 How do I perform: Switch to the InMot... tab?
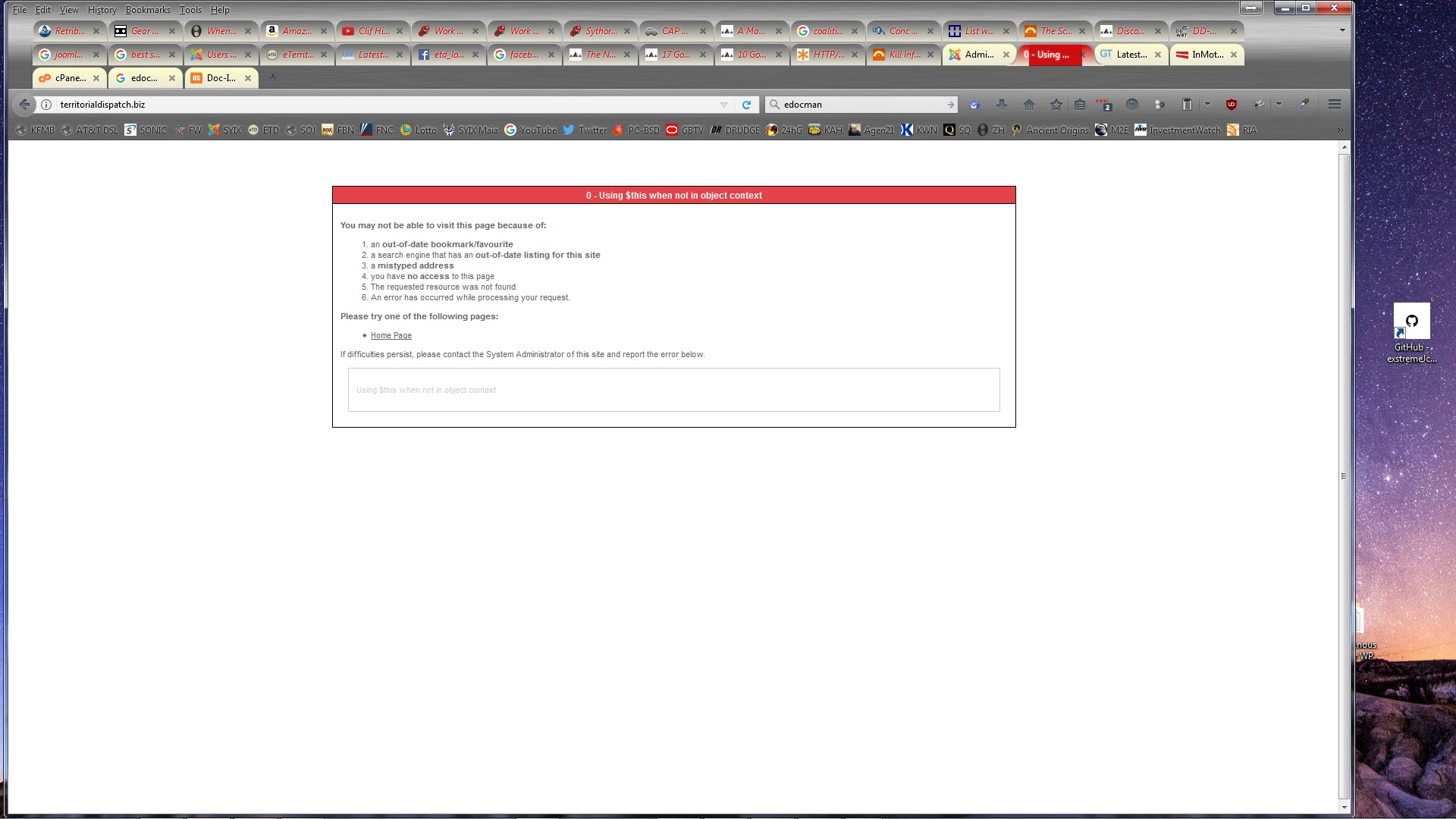[x=1206, y=55]
